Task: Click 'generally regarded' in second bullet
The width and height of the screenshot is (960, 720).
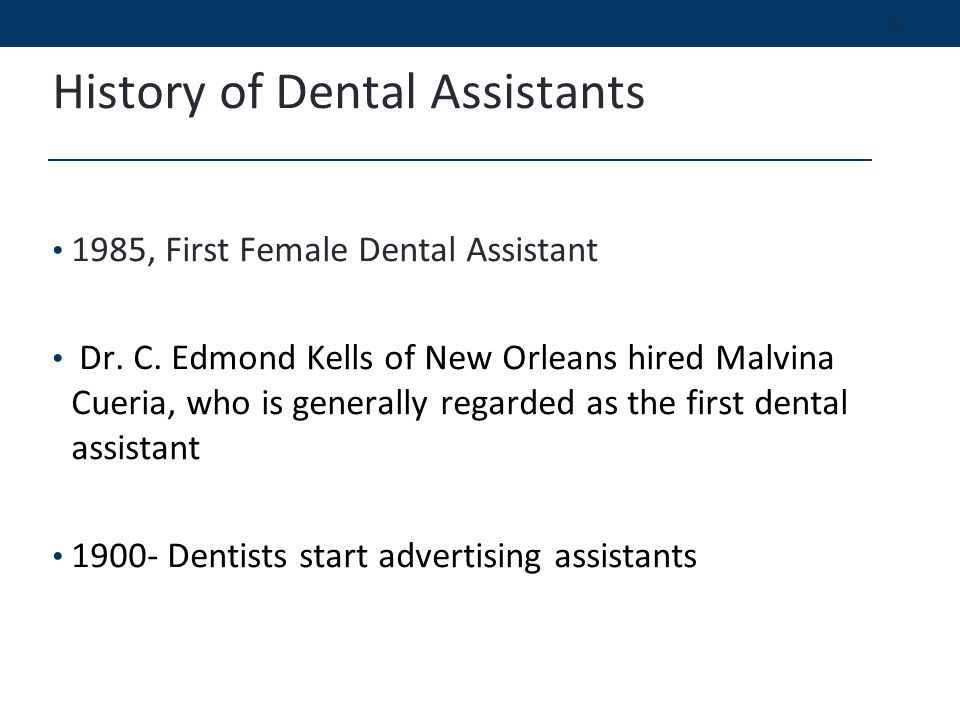Action: click(x=433, y=405)
